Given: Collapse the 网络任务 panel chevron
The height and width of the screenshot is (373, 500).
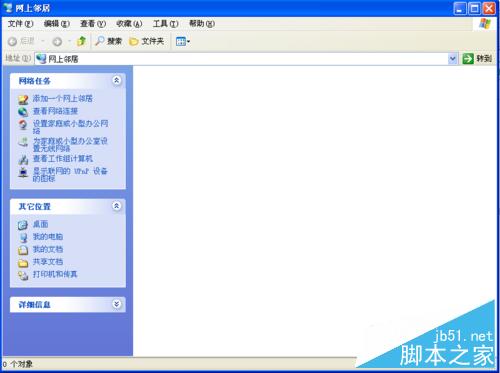Looking at the screenshot, I should click(116, 80).
